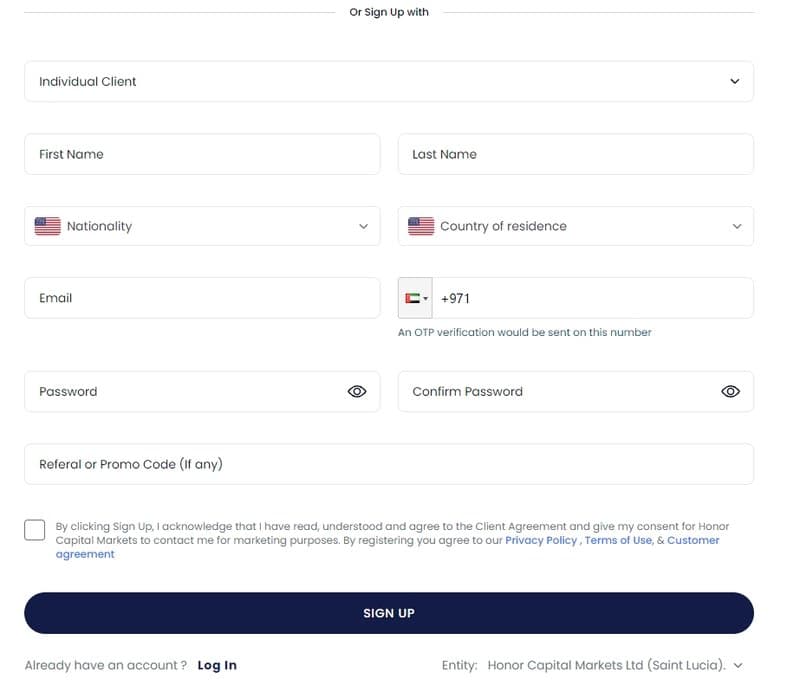Open the UAE flag phone country selector
The width and height of the screenshot is (800, 685).
pyautogui.click(x=415, y=298)
